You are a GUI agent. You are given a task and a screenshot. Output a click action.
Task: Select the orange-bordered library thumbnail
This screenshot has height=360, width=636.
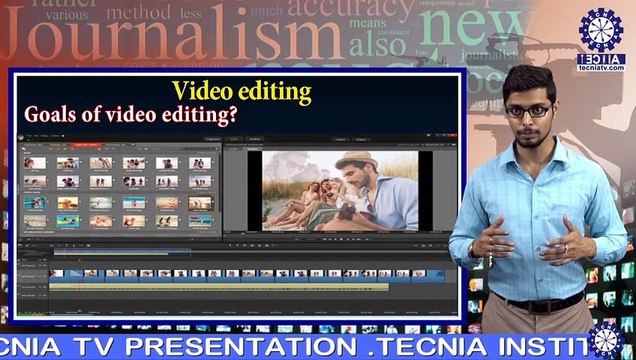pyautogui.click(x=201, y=204)
